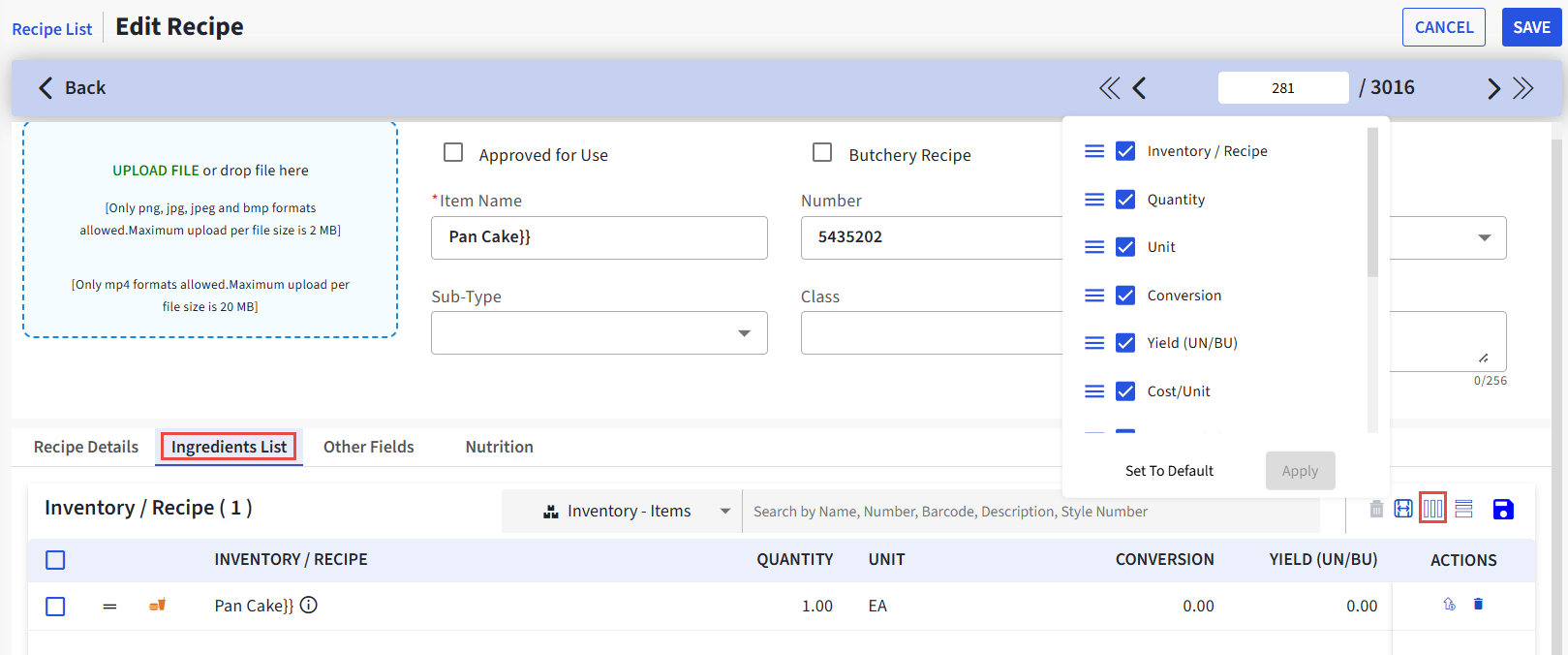
Task: Switch to Other Fields tab
Action: [x=369, y=447]
